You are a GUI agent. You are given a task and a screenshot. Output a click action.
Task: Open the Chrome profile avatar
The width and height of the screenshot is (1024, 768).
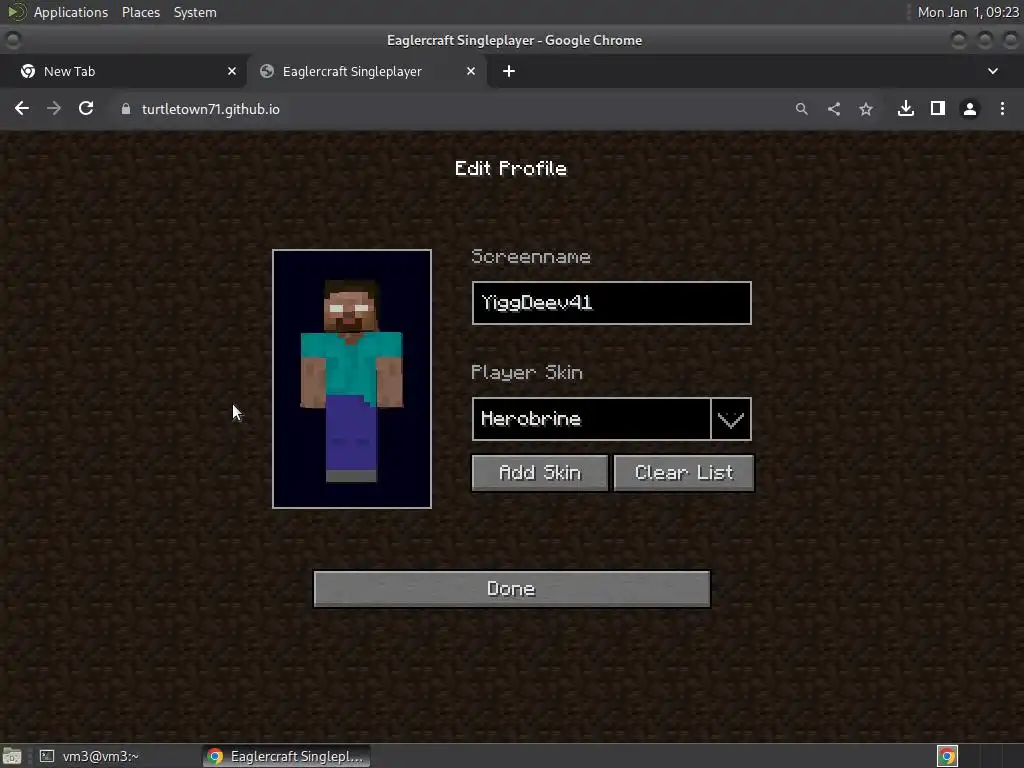[x=970, y=109]
